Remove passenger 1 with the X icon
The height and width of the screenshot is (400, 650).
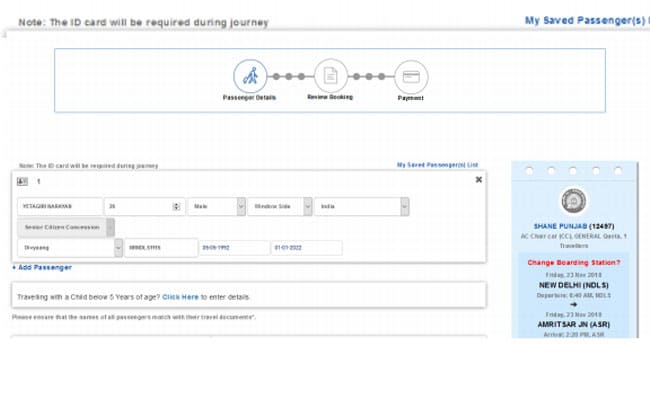tap(478, 180)
